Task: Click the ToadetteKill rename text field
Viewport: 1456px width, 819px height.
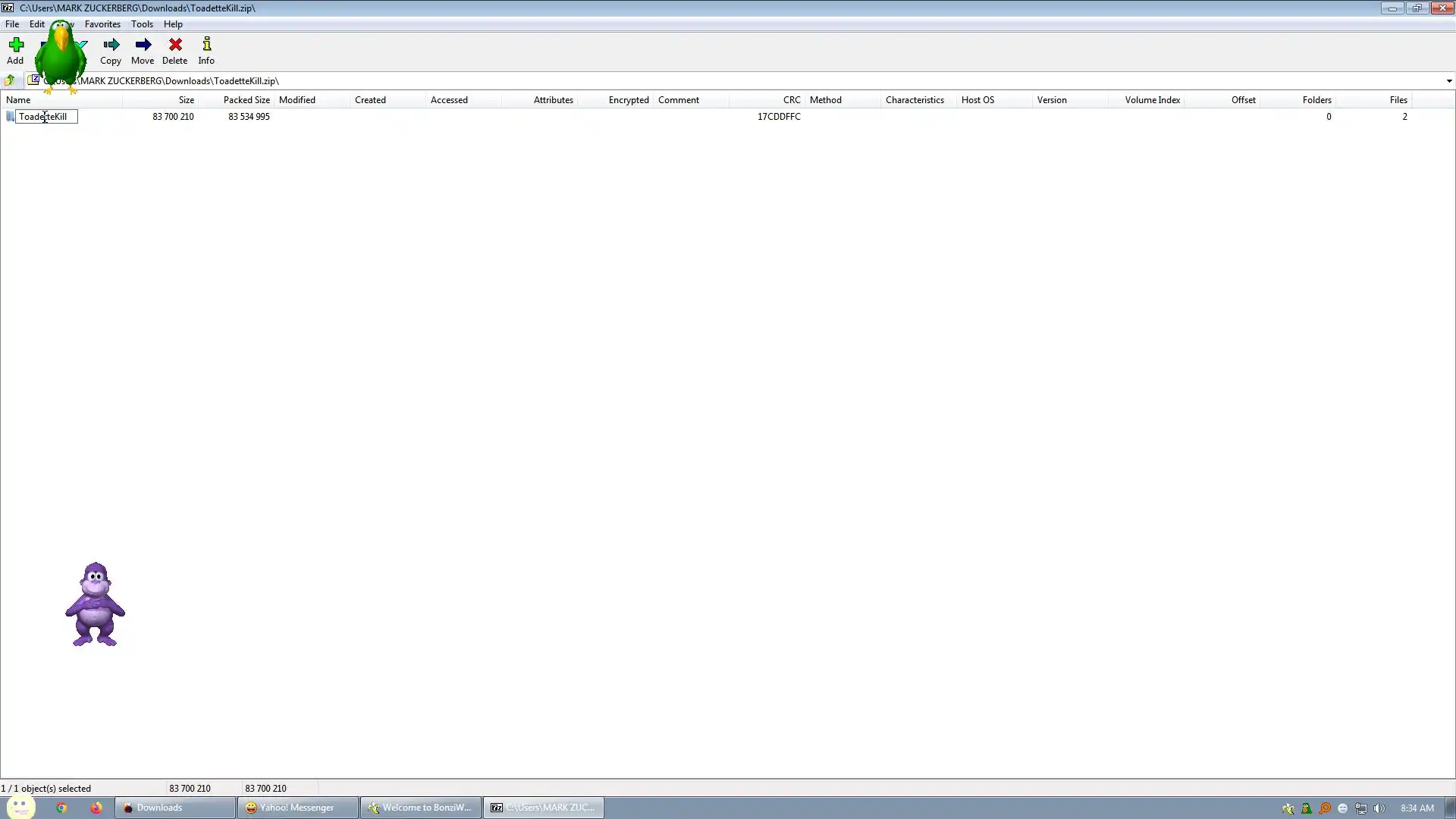Action: coord(47,117)
